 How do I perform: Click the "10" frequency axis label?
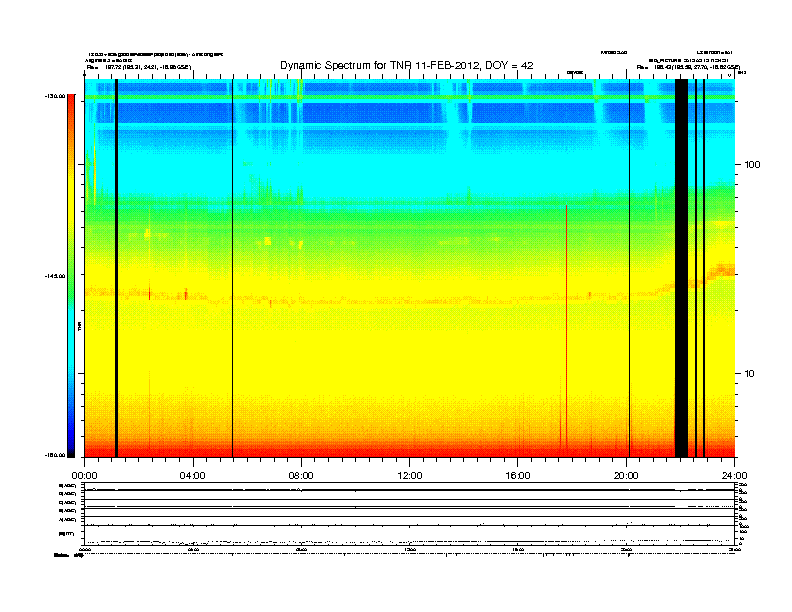(750, 374)
